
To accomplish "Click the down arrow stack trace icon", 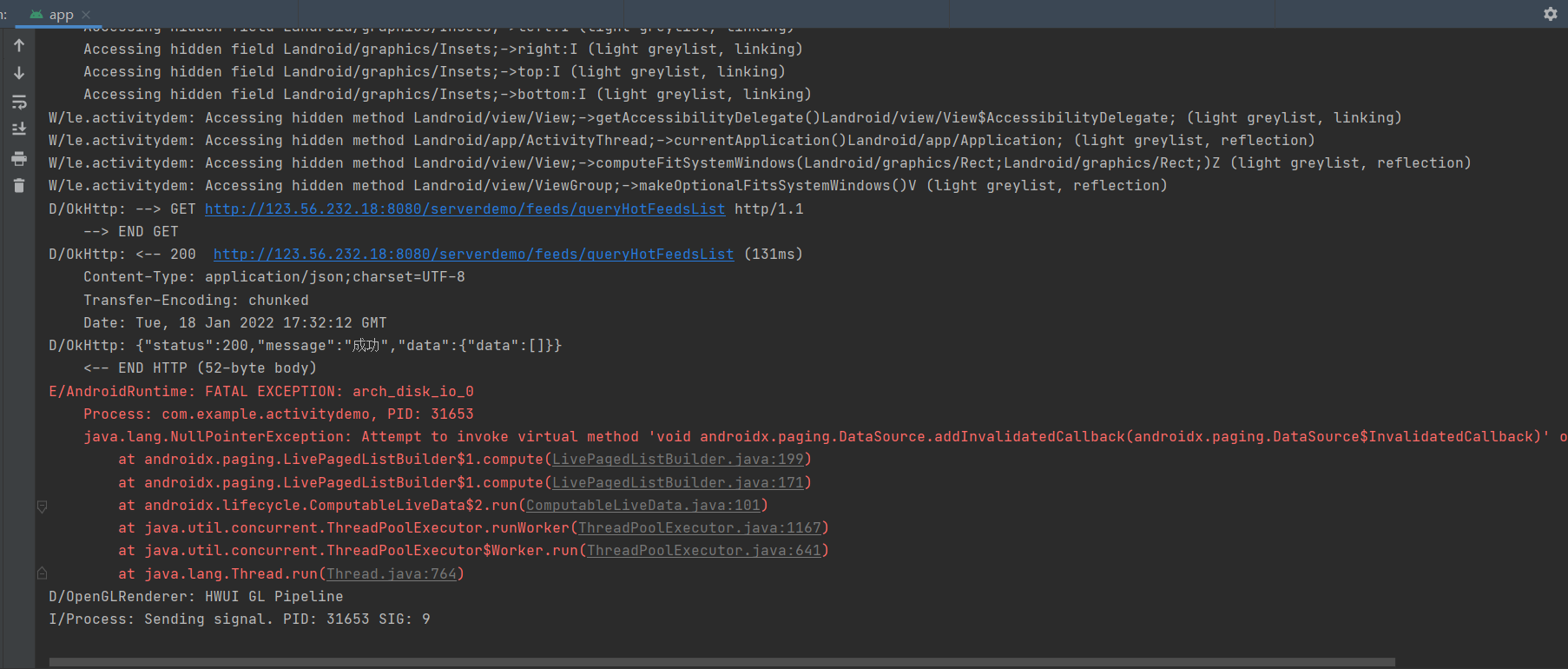I will (x=19, y=73).
